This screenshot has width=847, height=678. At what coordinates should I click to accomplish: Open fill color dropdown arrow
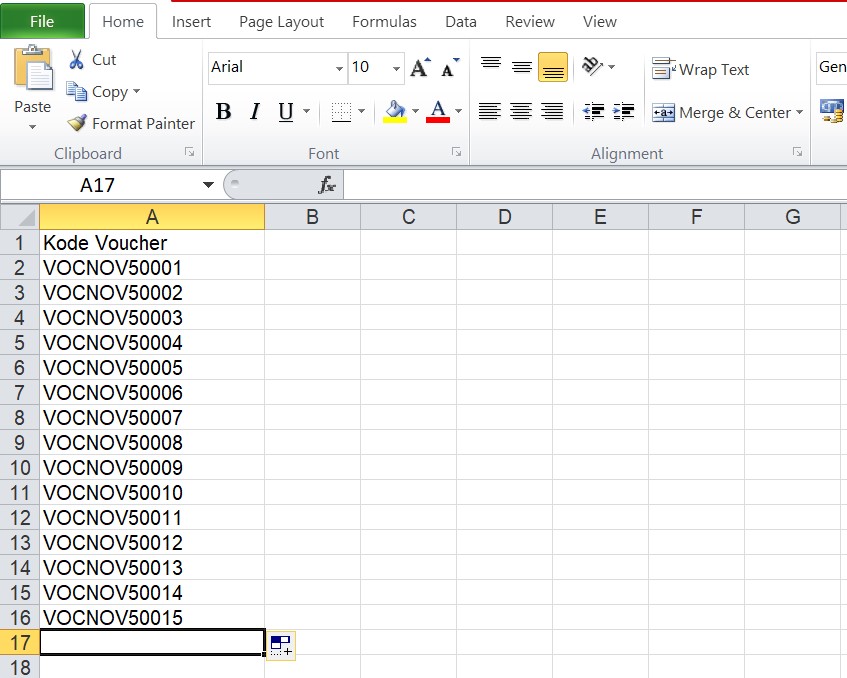[415, 111]
